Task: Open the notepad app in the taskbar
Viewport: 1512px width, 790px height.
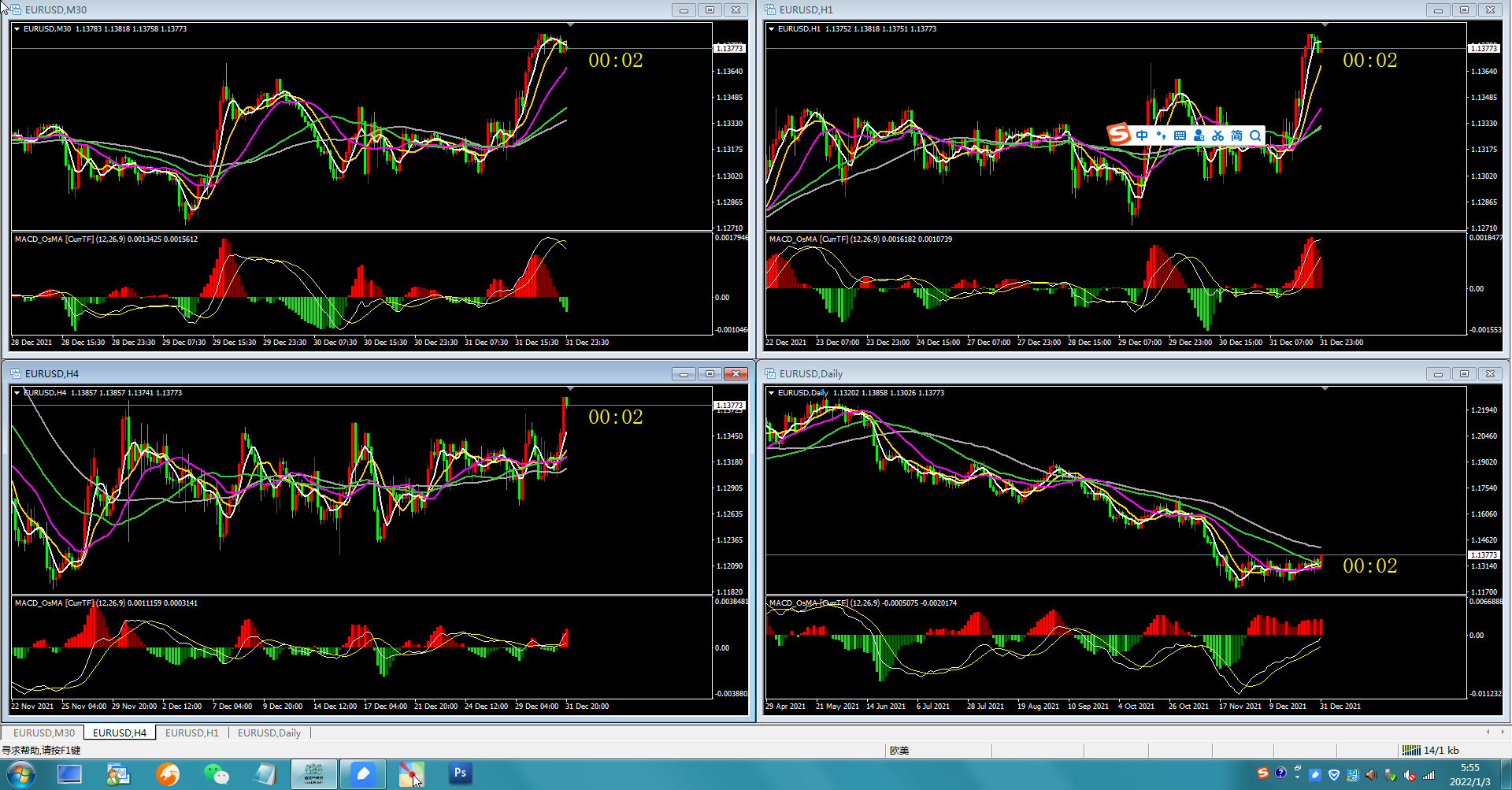Action: coord(265,774)
